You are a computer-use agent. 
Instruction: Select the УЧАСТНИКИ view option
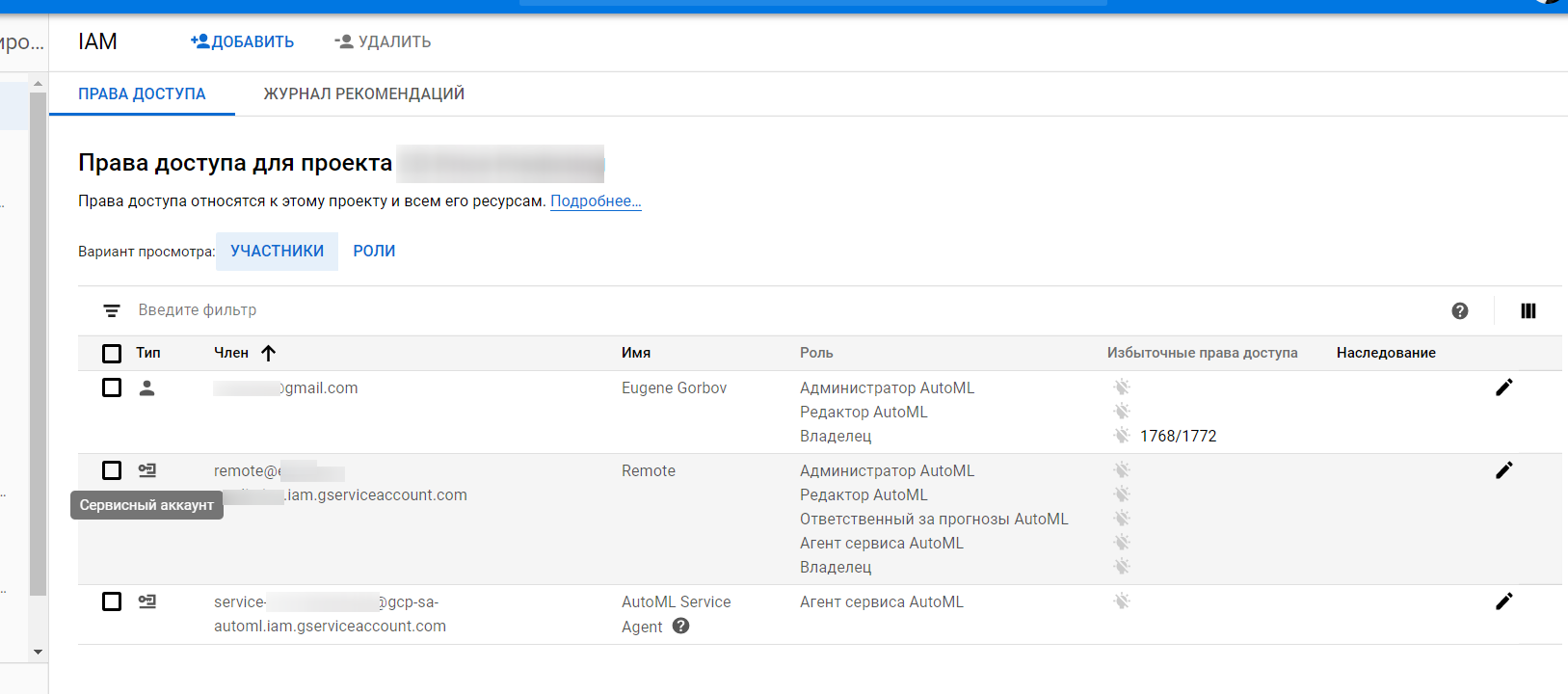click(x=278, y=251)
